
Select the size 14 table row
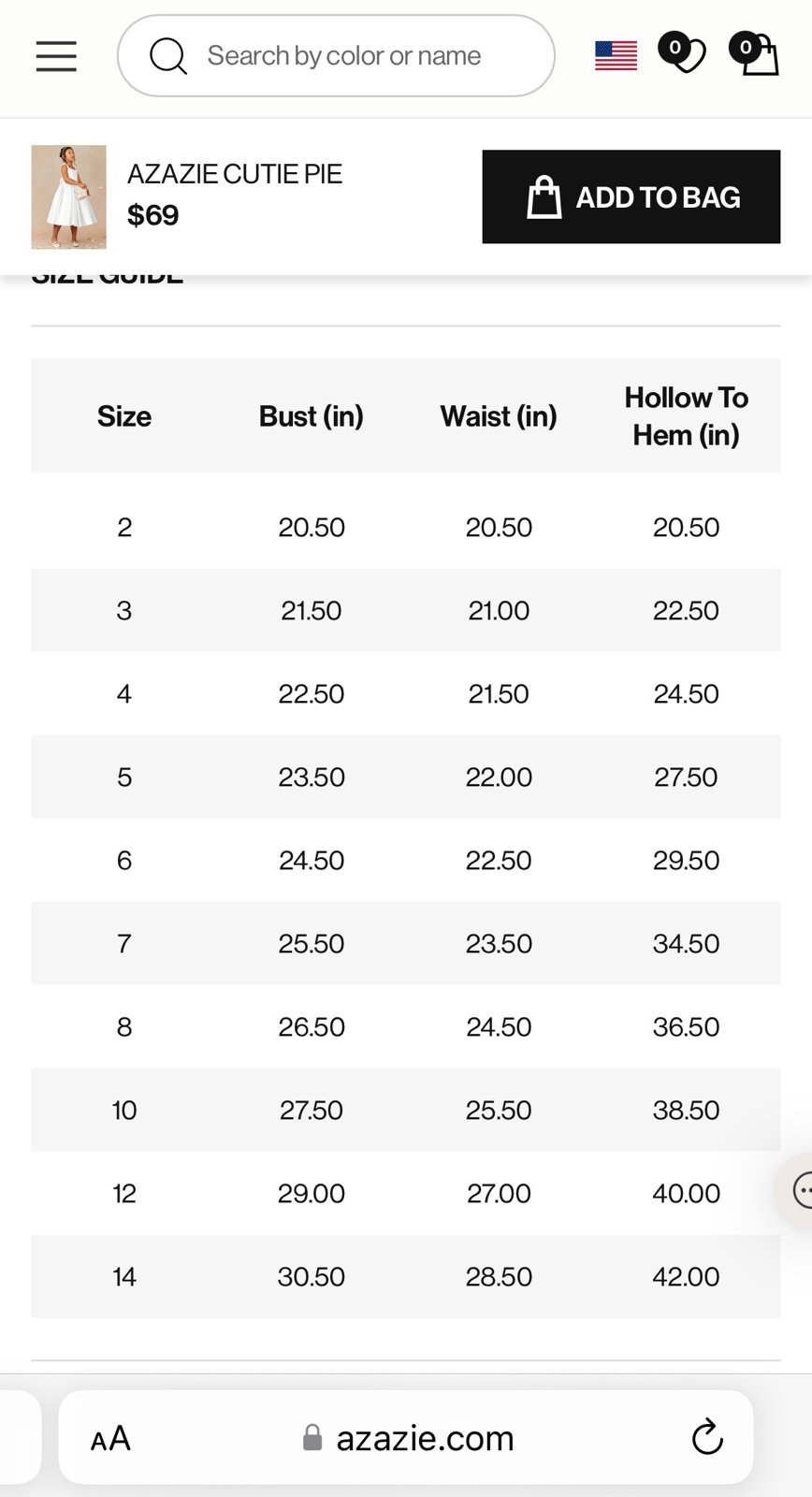(406, 1276)
